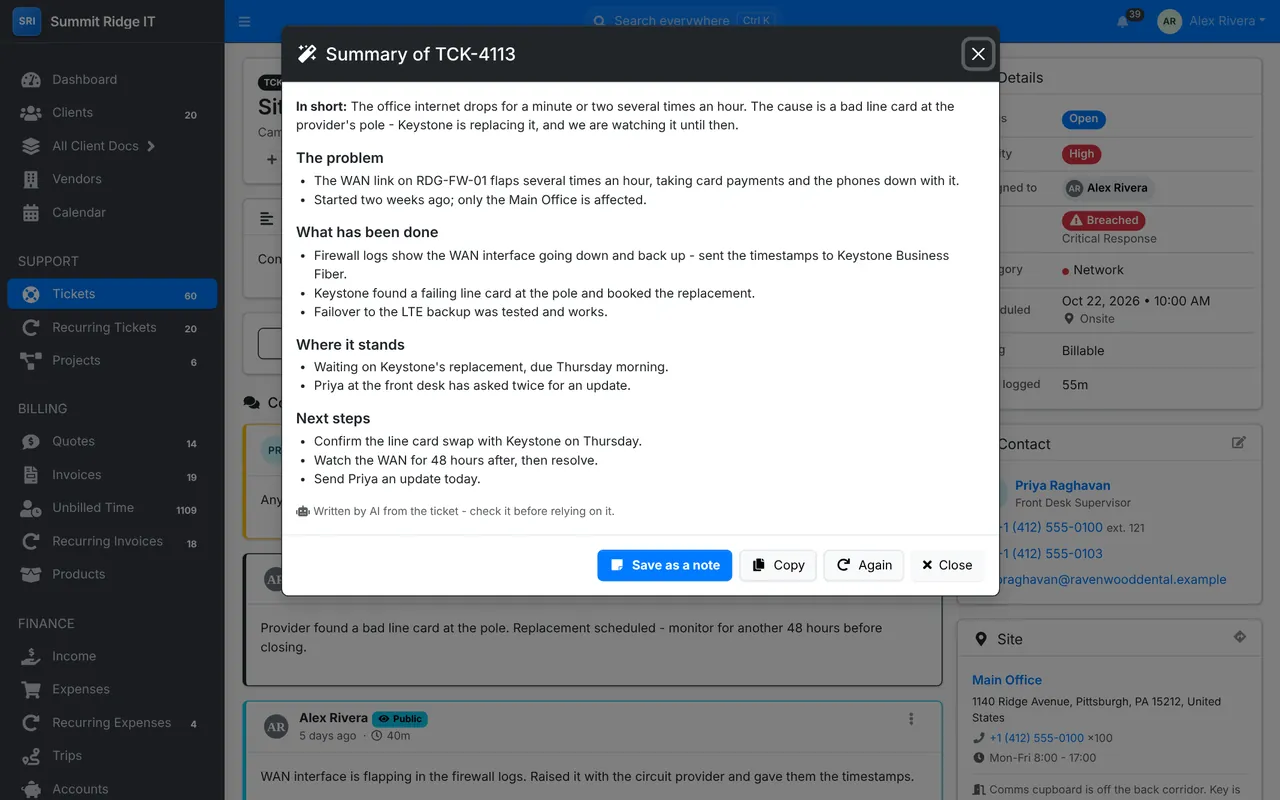Open the Trips sidebar item
Image resolution: width=1280 pixels, height=800 pixels.
click(112, 756)
